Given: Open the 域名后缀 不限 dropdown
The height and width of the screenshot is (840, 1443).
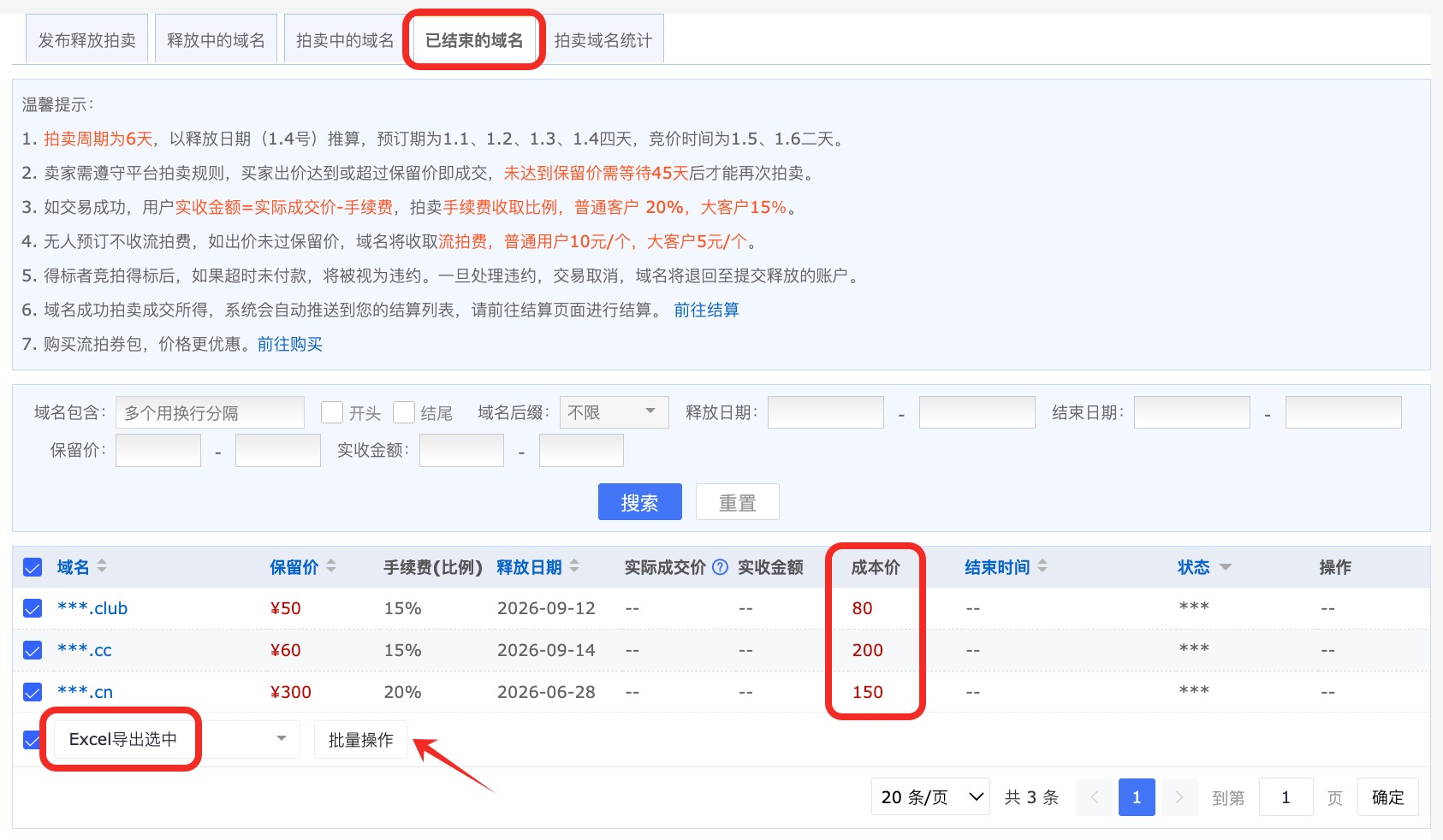Looking at the screenshot, I should 614,412.
